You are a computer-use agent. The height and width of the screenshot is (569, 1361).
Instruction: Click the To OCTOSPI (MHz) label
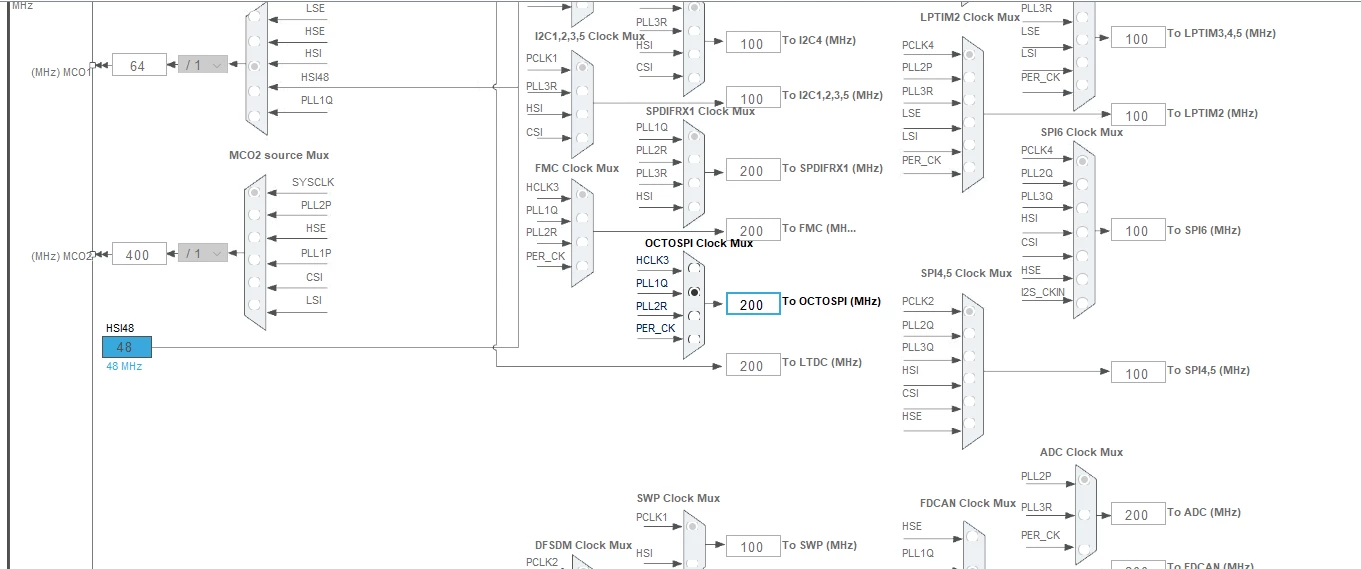[832, 301]
